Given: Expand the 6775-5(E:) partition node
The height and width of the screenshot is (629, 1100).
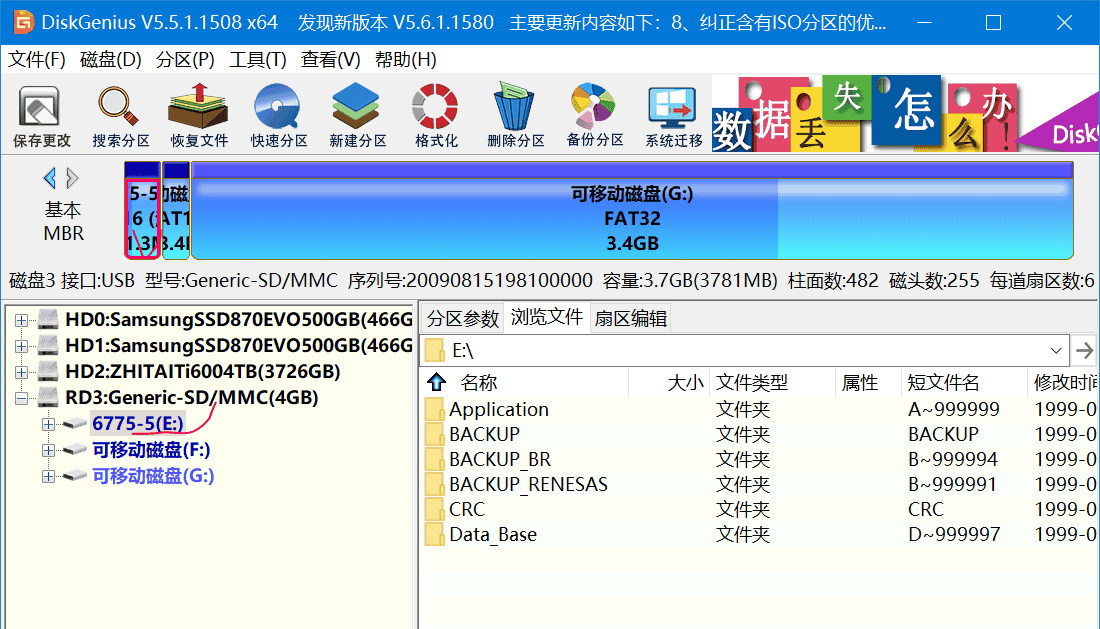Looking at the screenshot, I should click(x=48, y=425).
